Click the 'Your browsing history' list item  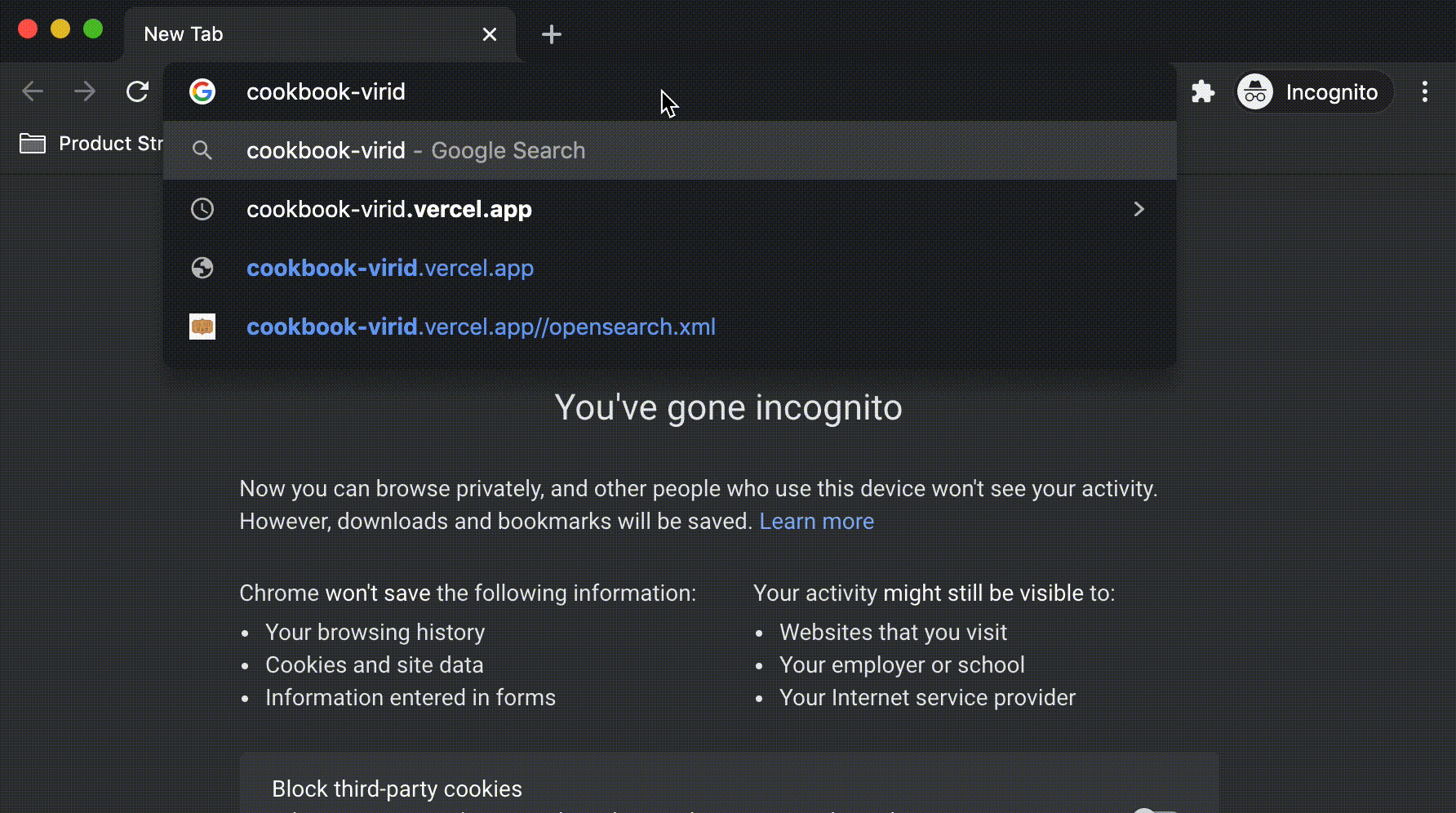pyautogui.click(x=375, y=633)
